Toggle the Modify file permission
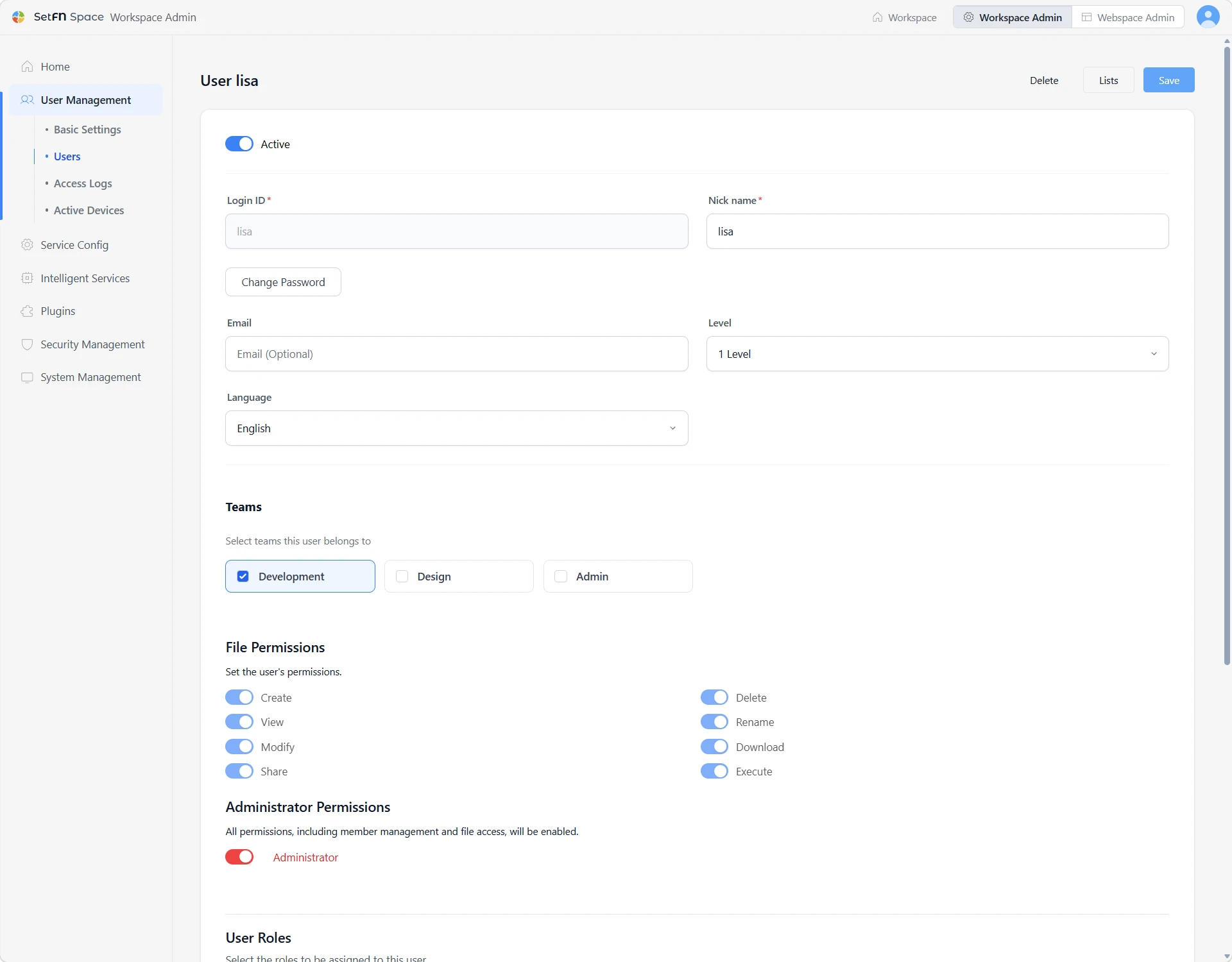The image size is (1232, 962). pos(239,747)
